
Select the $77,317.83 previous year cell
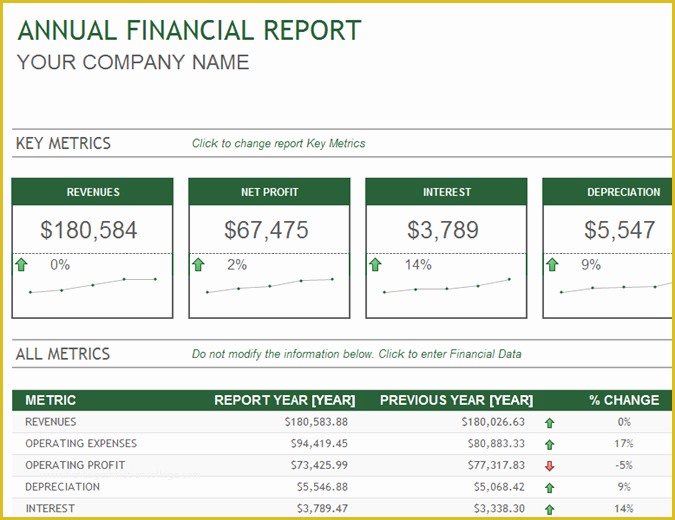pyautogui.click(x=496, y=465)
